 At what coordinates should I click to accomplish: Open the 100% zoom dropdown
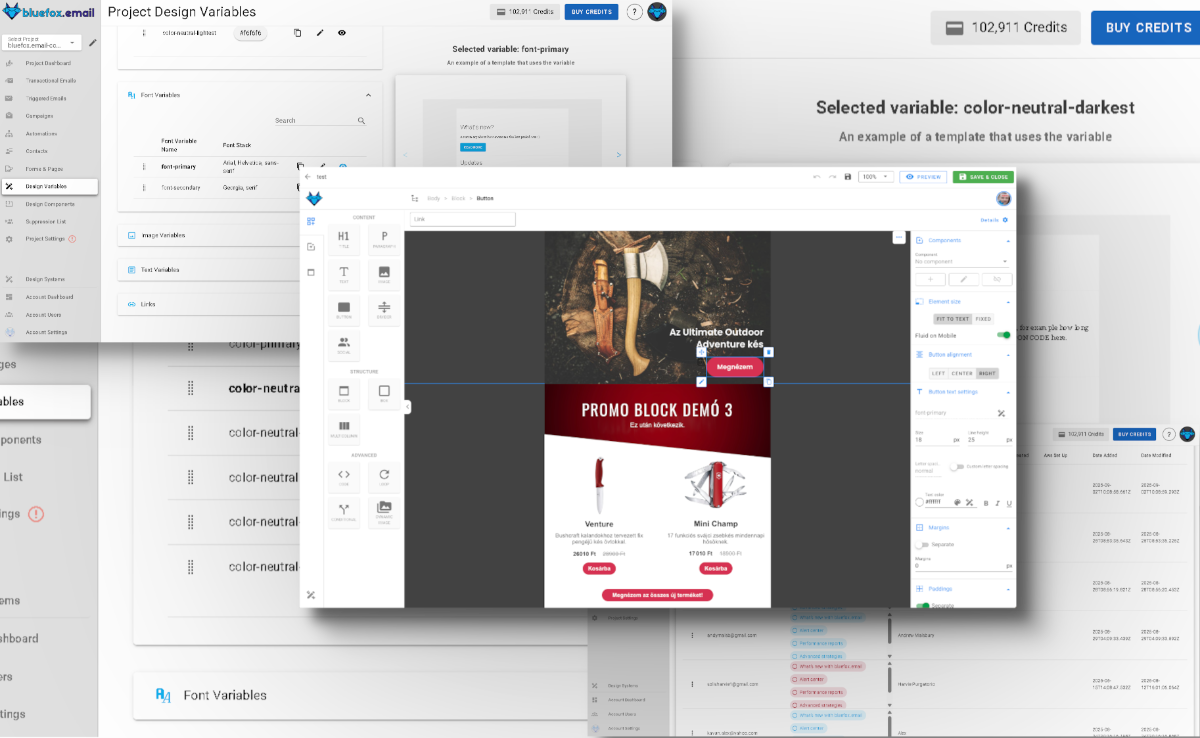875,177
